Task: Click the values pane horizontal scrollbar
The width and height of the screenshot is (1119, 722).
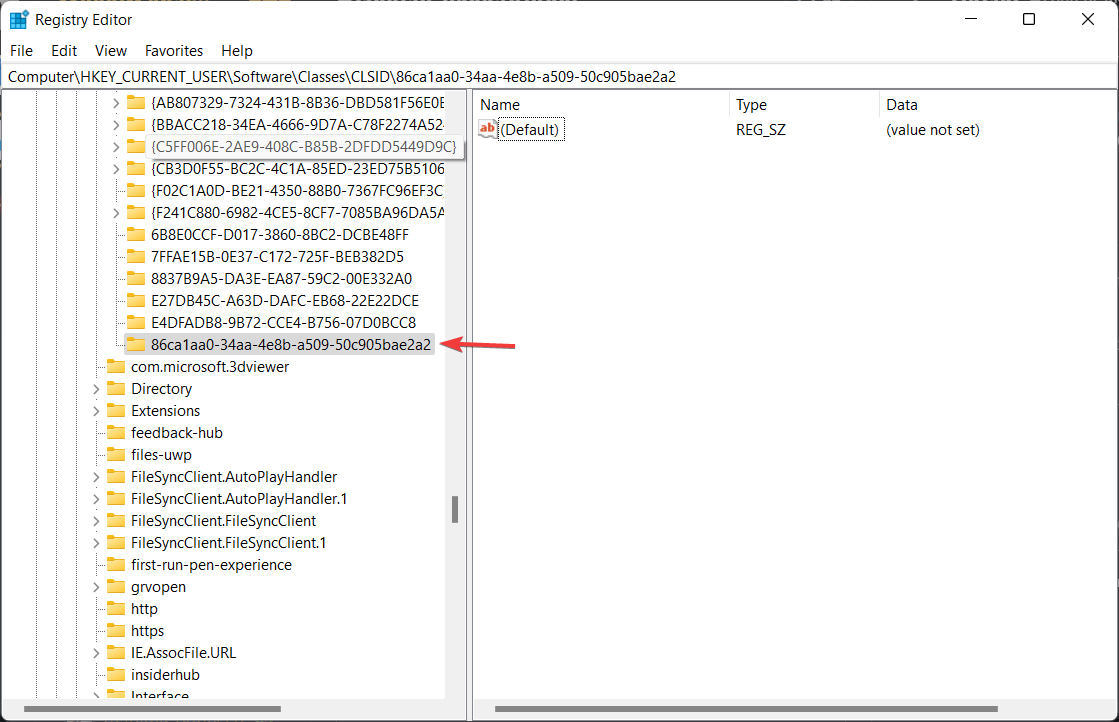Action: coord(746,709)
